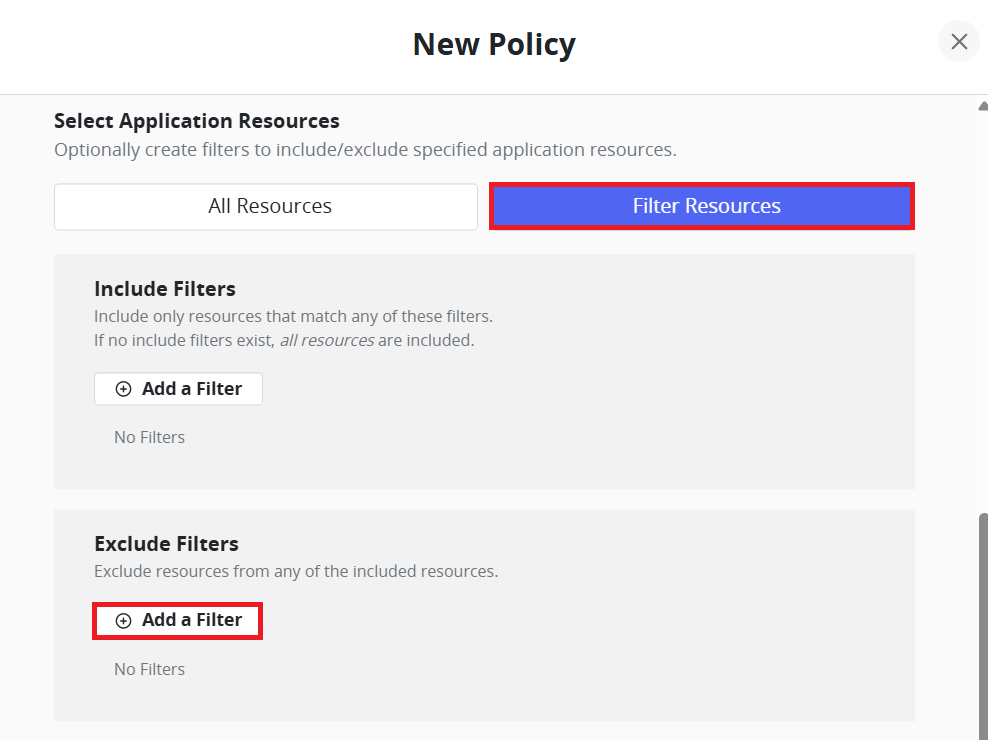Click text 'Exclude resources from any of the included resources.'
The width and height of the screenshot is (988, 740).
(296, 571)
